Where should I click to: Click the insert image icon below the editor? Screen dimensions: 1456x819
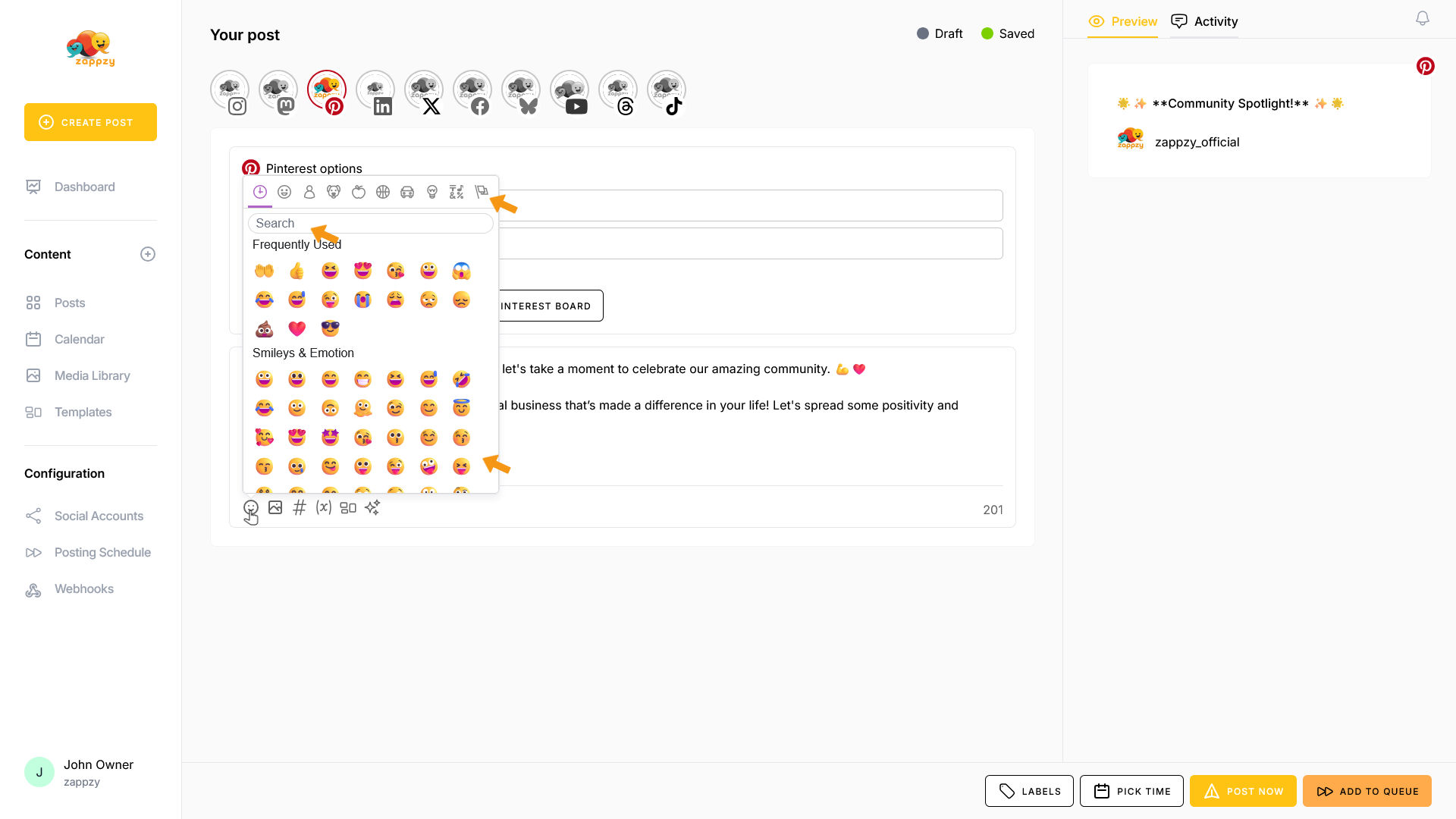click(275, 508)
